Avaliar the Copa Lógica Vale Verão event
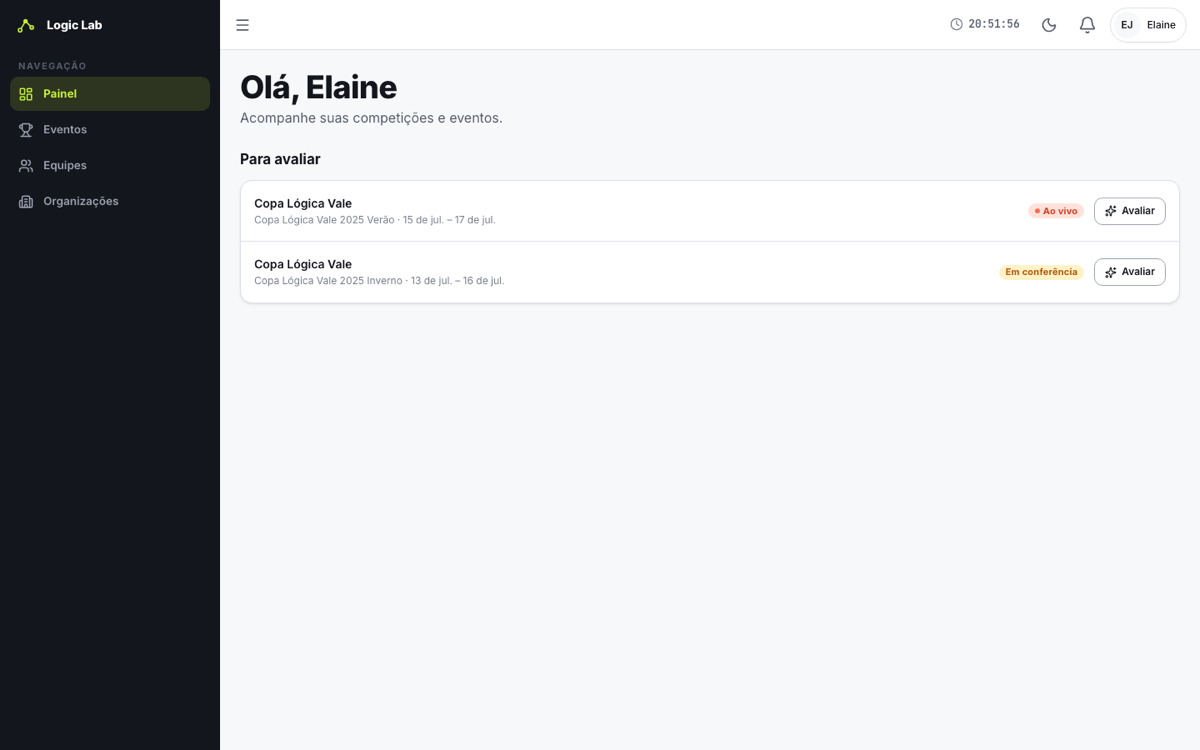Viewport: 1200px width, 750px height. [x=1129, y=211]
